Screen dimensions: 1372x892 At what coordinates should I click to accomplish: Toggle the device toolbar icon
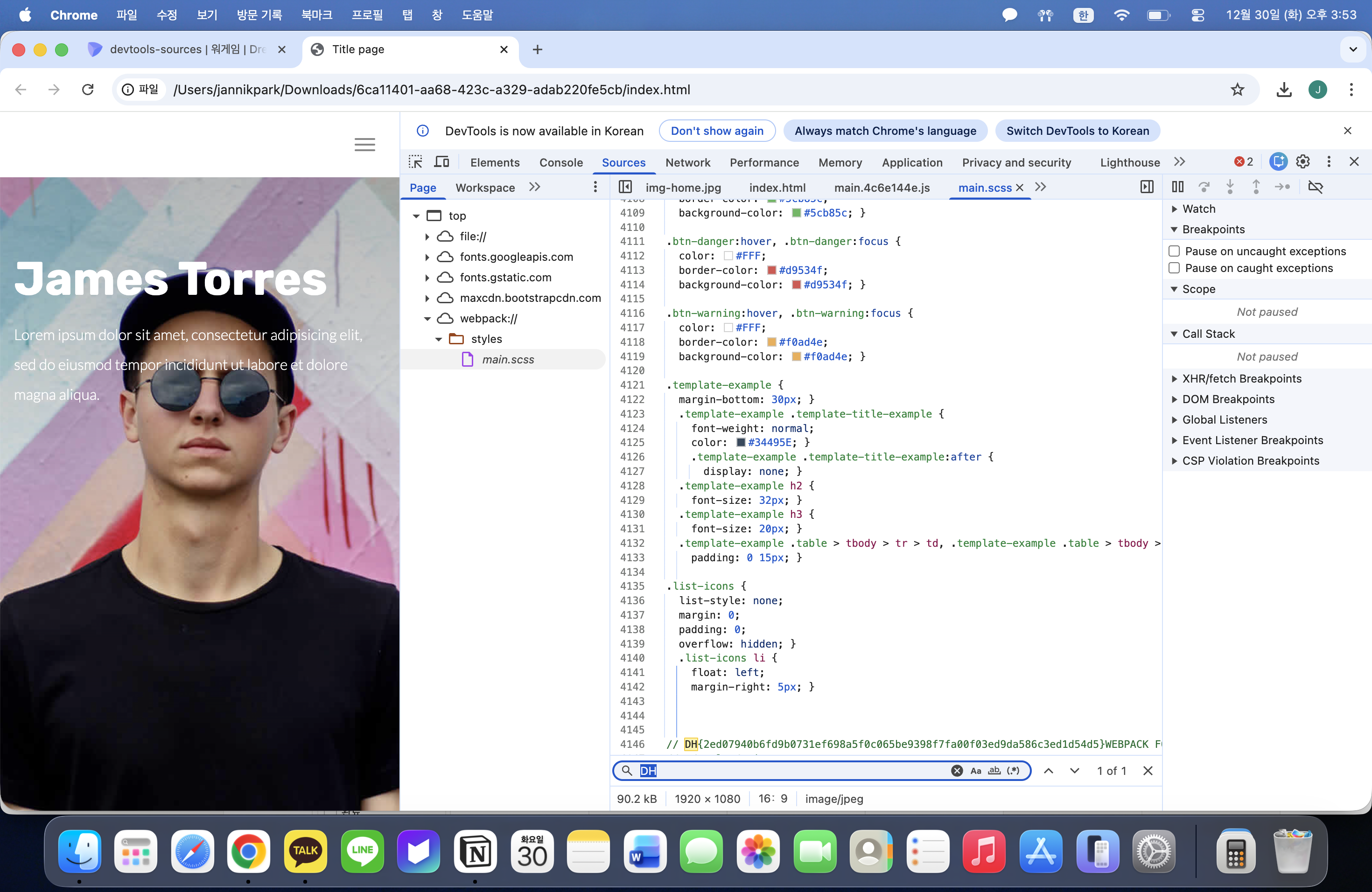[441, 162]
